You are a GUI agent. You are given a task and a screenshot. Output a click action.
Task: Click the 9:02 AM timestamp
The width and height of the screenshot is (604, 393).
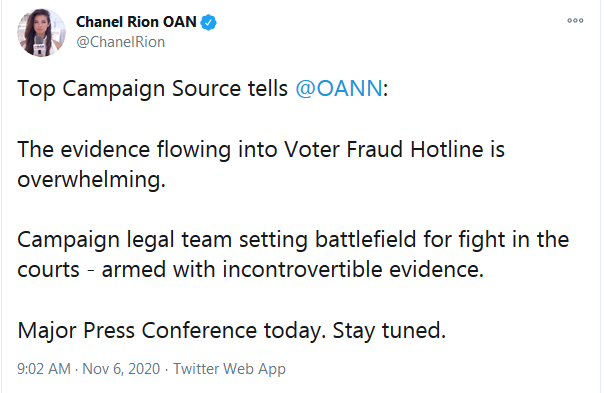[44, 369]
